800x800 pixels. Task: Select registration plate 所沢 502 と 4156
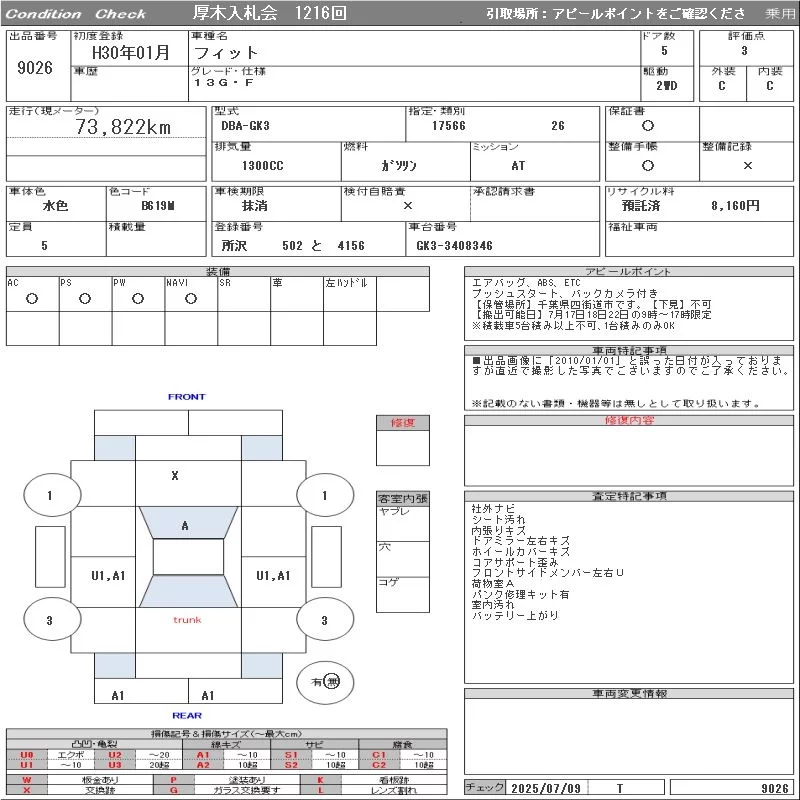(293, 246)
